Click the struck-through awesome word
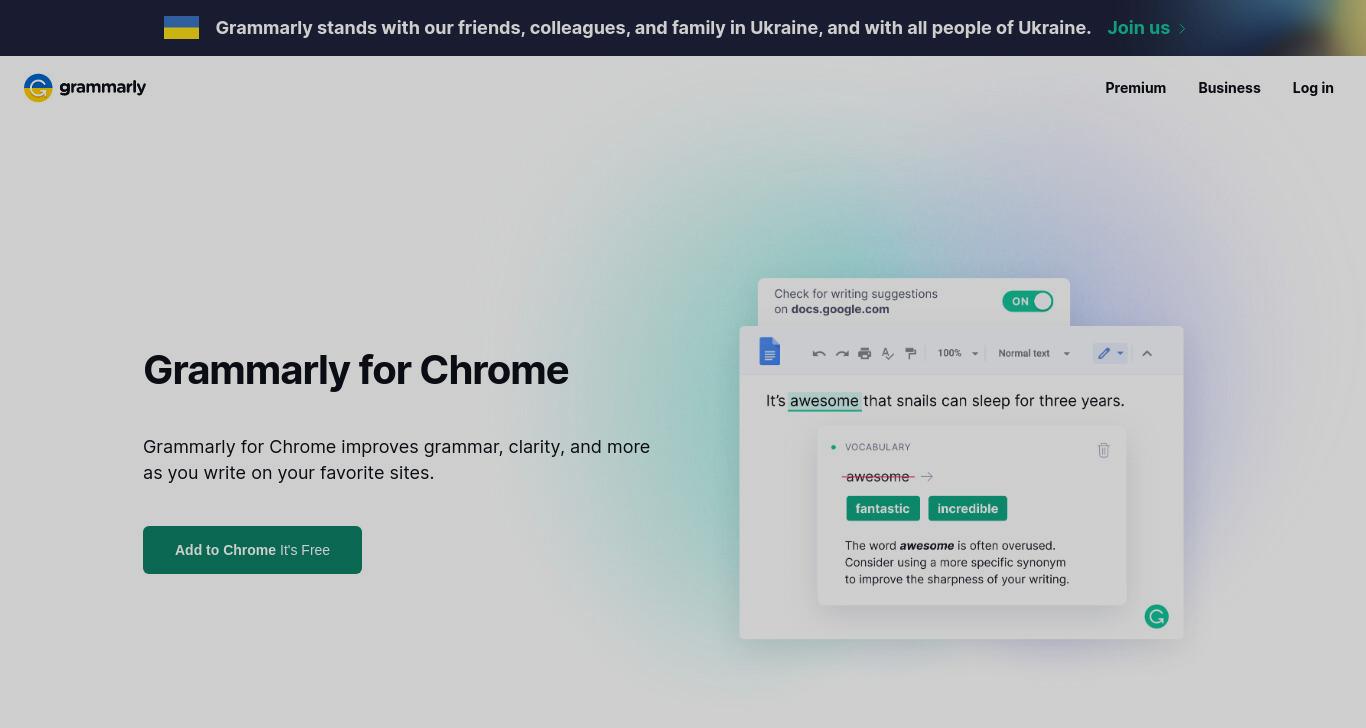This screenshot has width=1366, height=728. click(878, 477)
